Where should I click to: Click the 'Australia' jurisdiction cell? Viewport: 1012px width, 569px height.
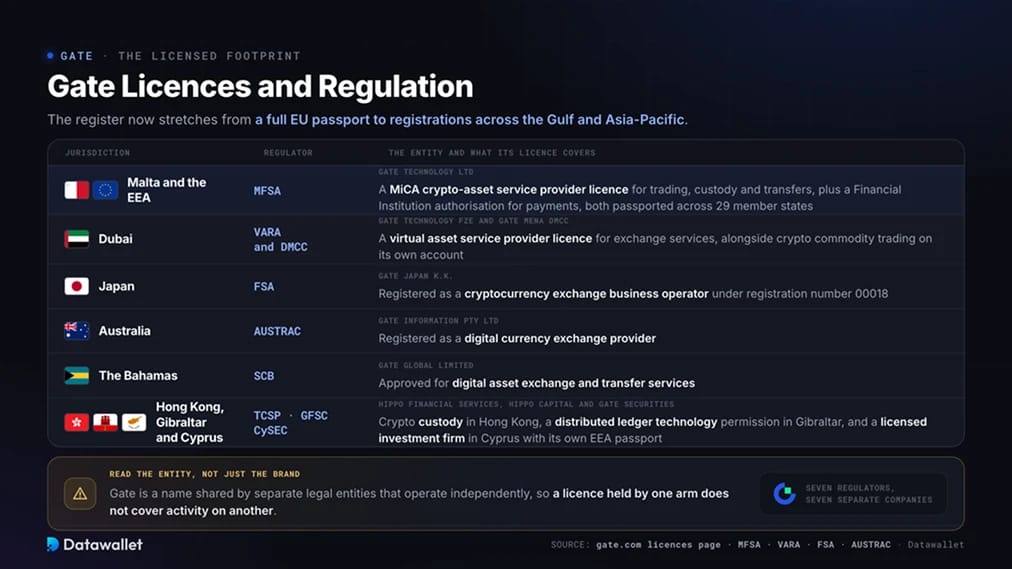125,331
